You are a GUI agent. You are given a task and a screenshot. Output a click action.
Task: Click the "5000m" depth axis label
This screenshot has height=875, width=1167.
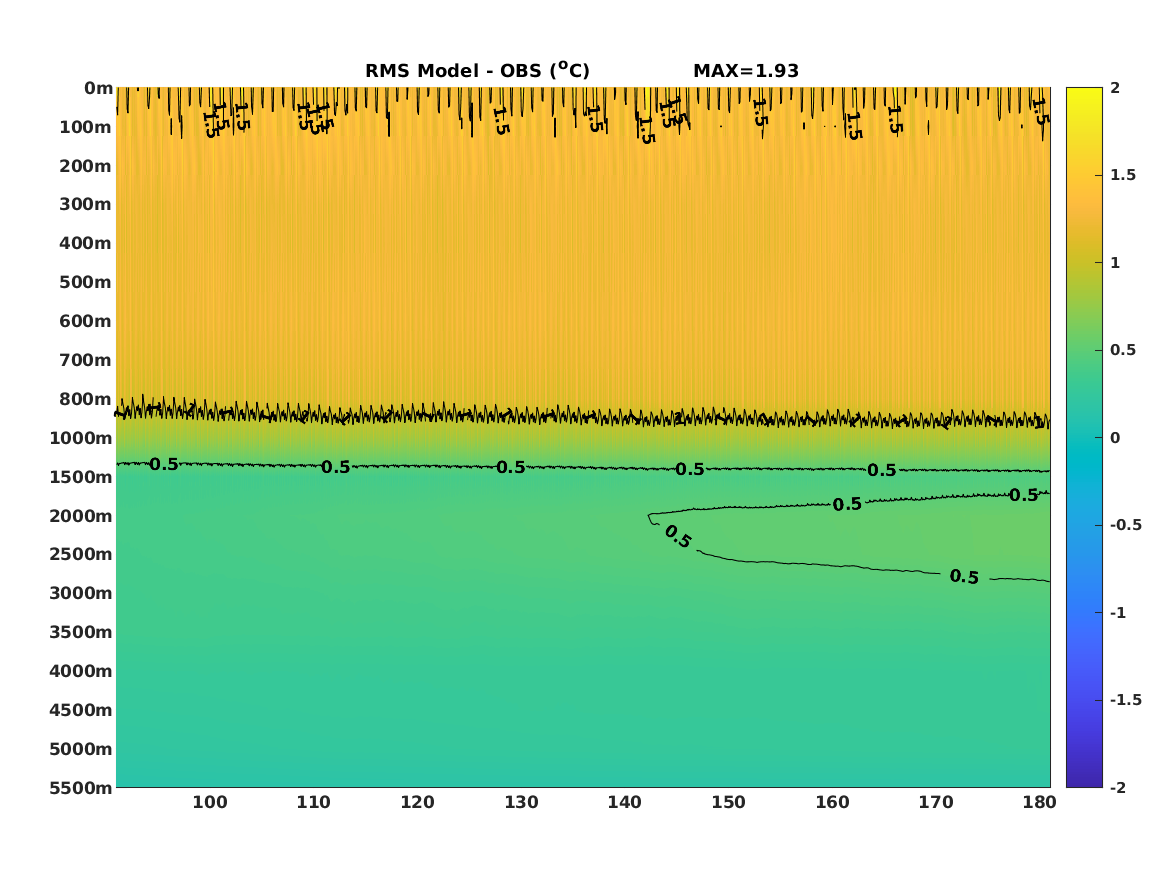(81, 749)
